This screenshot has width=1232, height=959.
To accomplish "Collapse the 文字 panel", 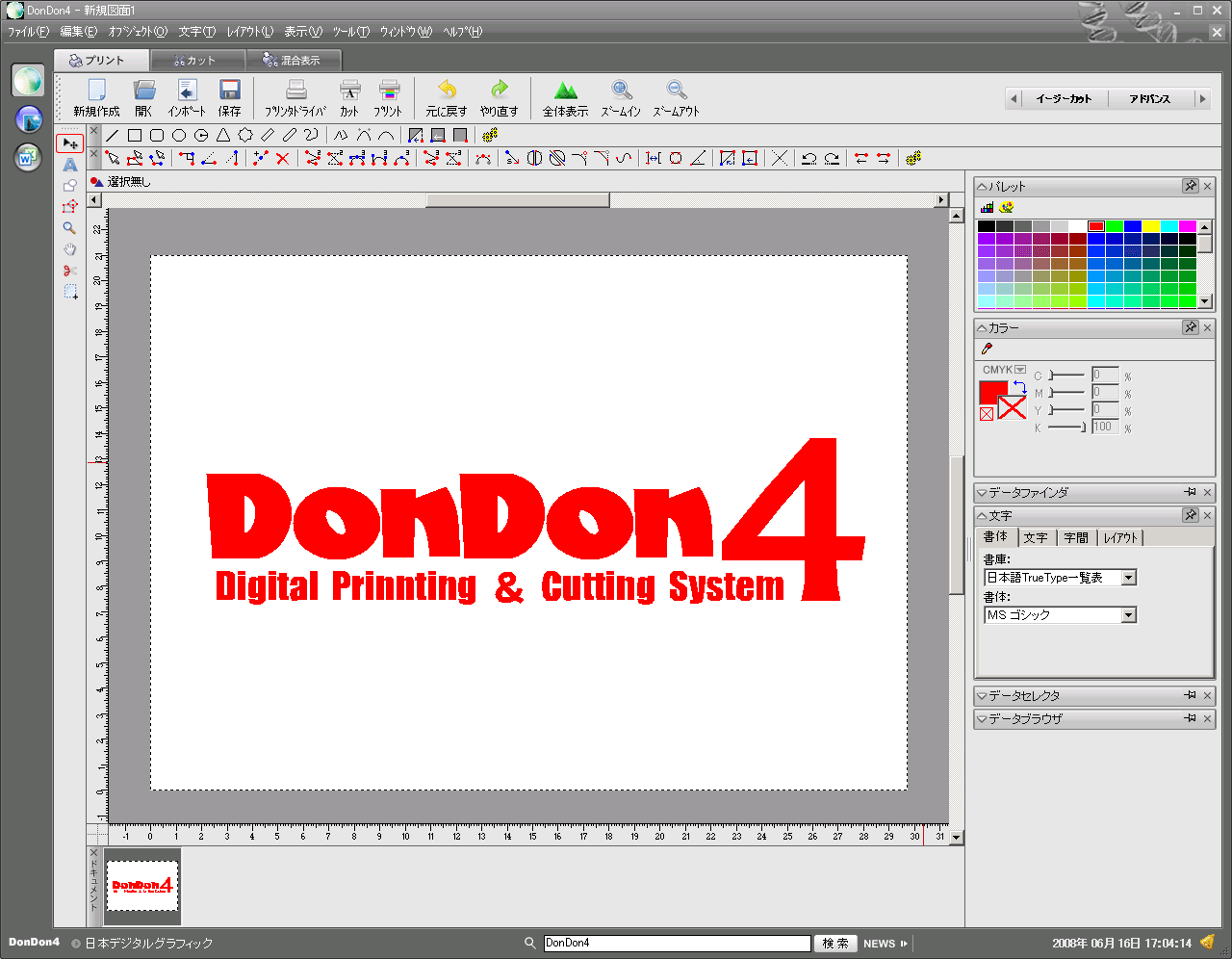I will pyautogui.click(x=982, y=516).
